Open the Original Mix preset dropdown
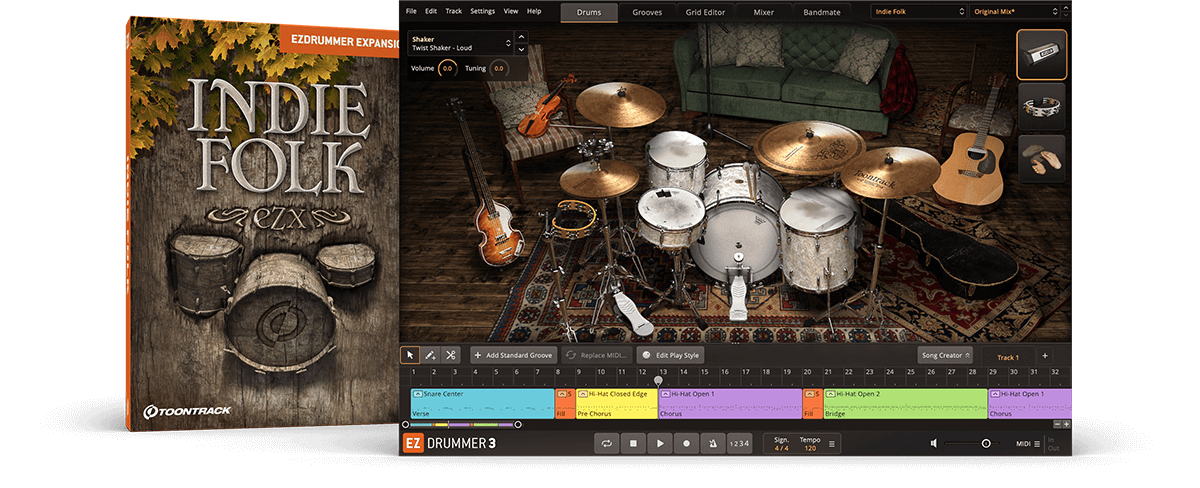 pyautogui.click(x=1016, y=11)
